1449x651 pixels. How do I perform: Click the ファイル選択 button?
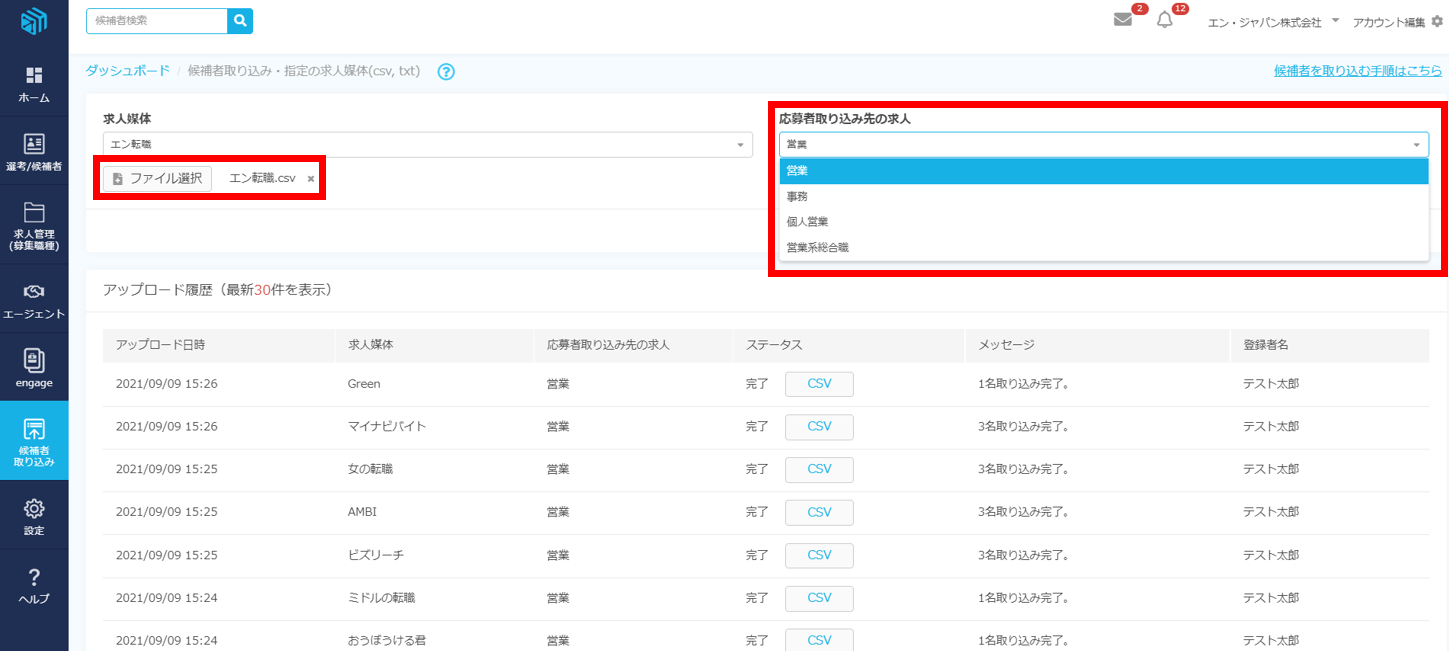[157, 179]
